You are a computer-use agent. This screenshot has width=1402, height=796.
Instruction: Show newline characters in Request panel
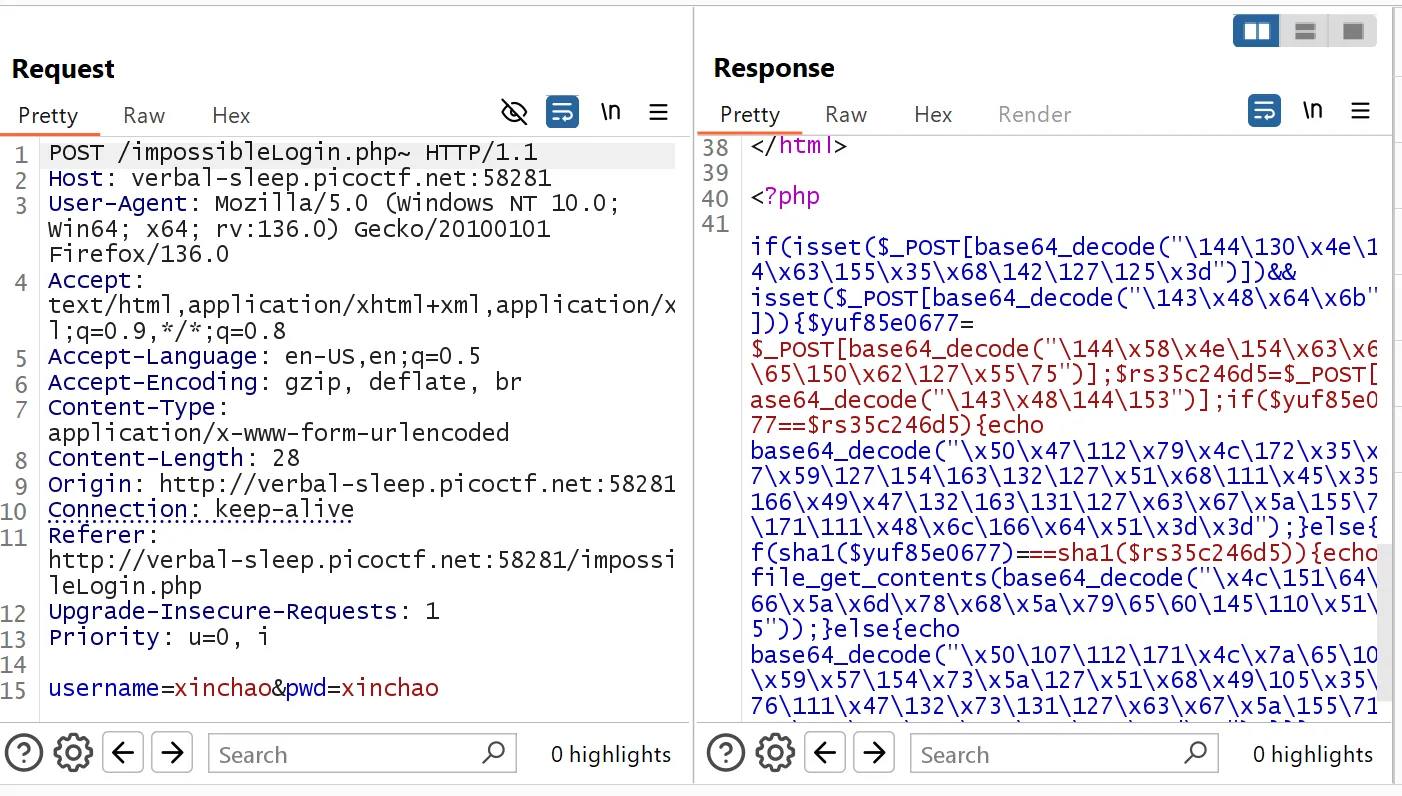610,111
